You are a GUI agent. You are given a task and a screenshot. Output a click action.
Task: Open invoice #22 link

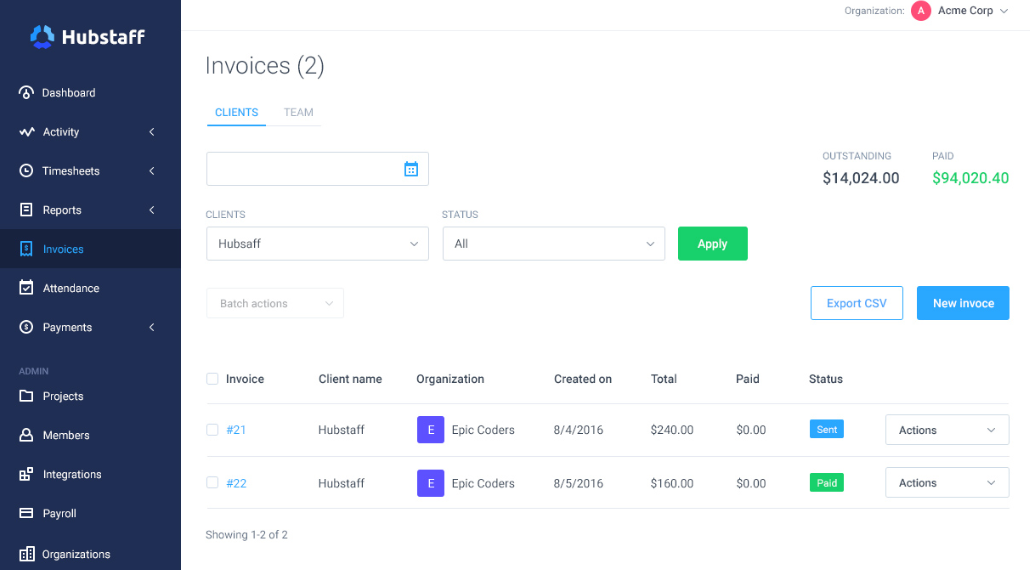coord(236,483)
